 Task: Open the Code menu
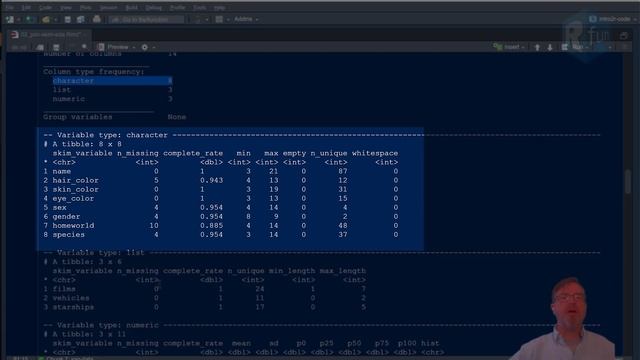[x=45, y=7]
